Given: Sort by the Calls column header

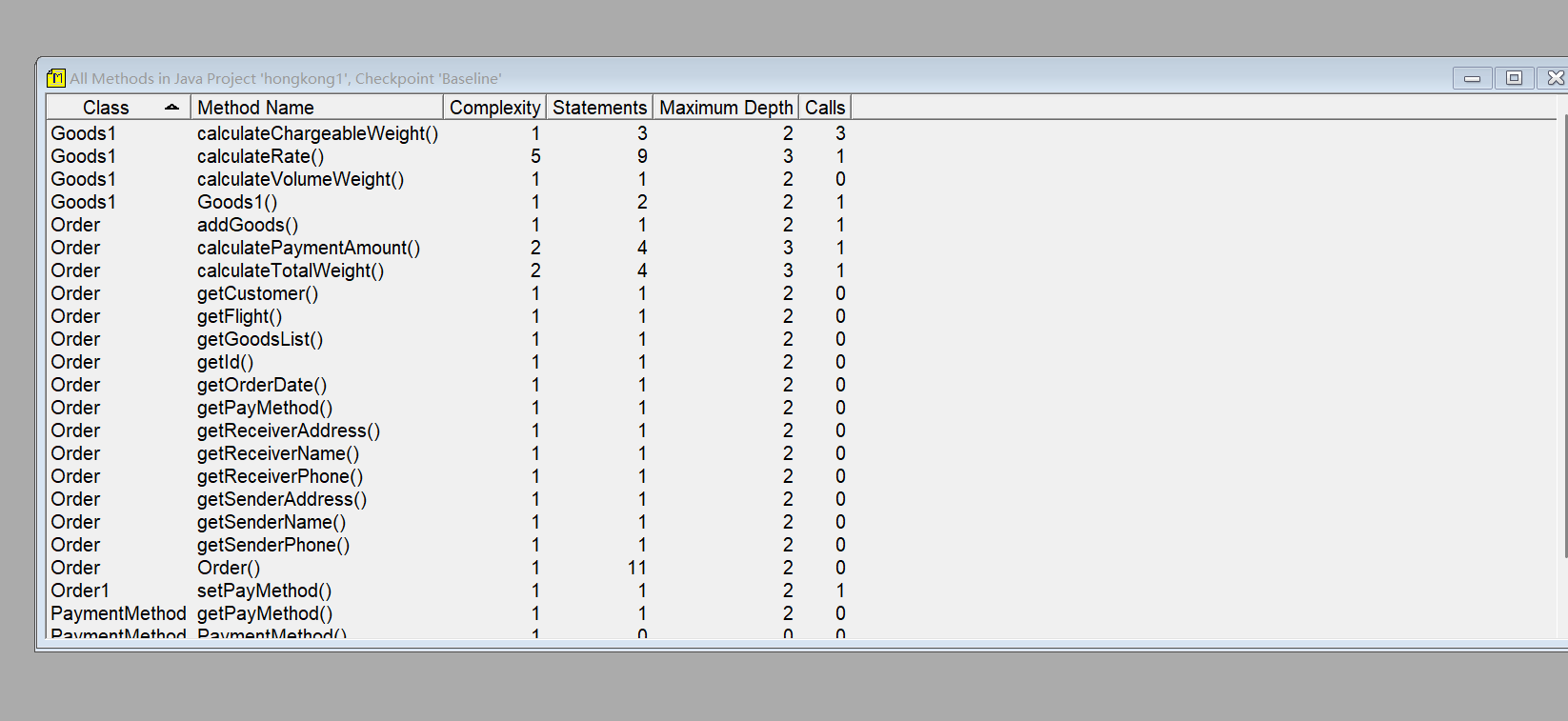Looking at the screenshot, I should click(825, 108).
